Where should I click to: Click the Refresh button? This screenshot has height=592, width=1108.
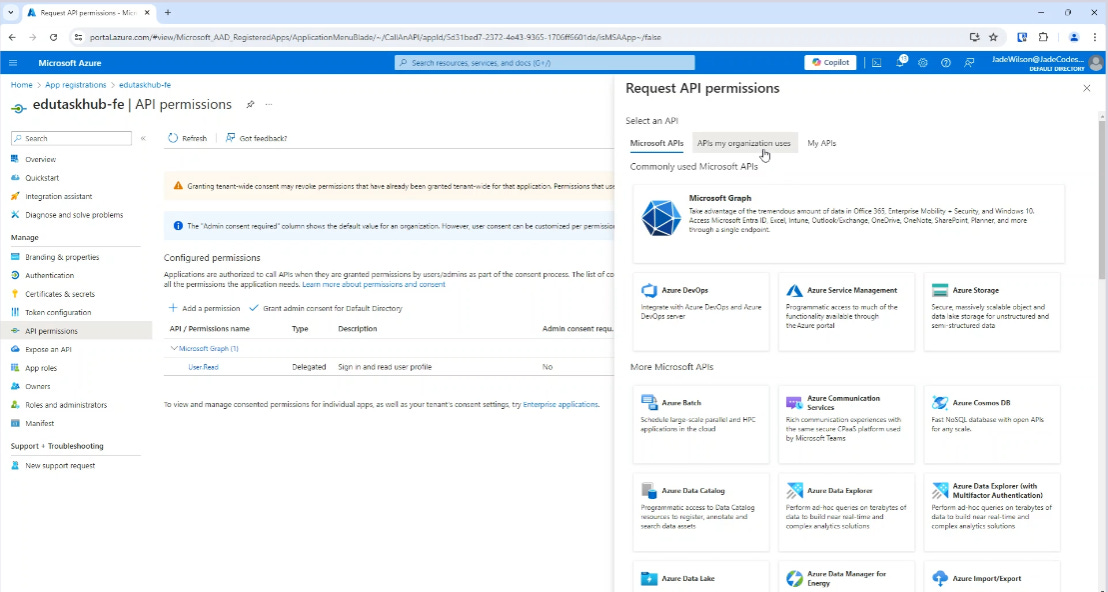pos(187,138)
